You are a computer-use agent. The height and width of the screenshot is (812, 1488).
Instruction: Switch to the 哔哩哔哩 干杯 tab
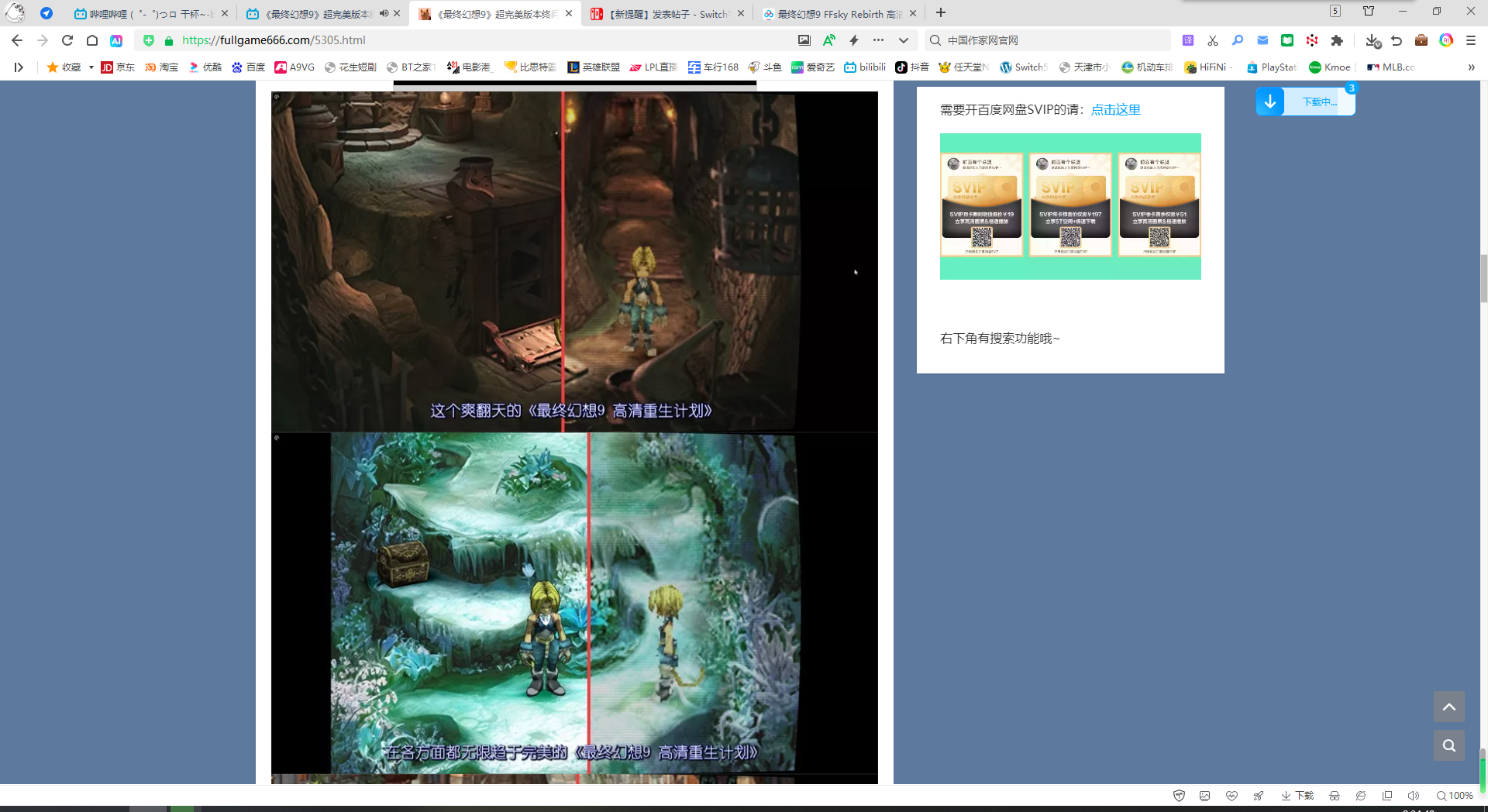point(147,14)
